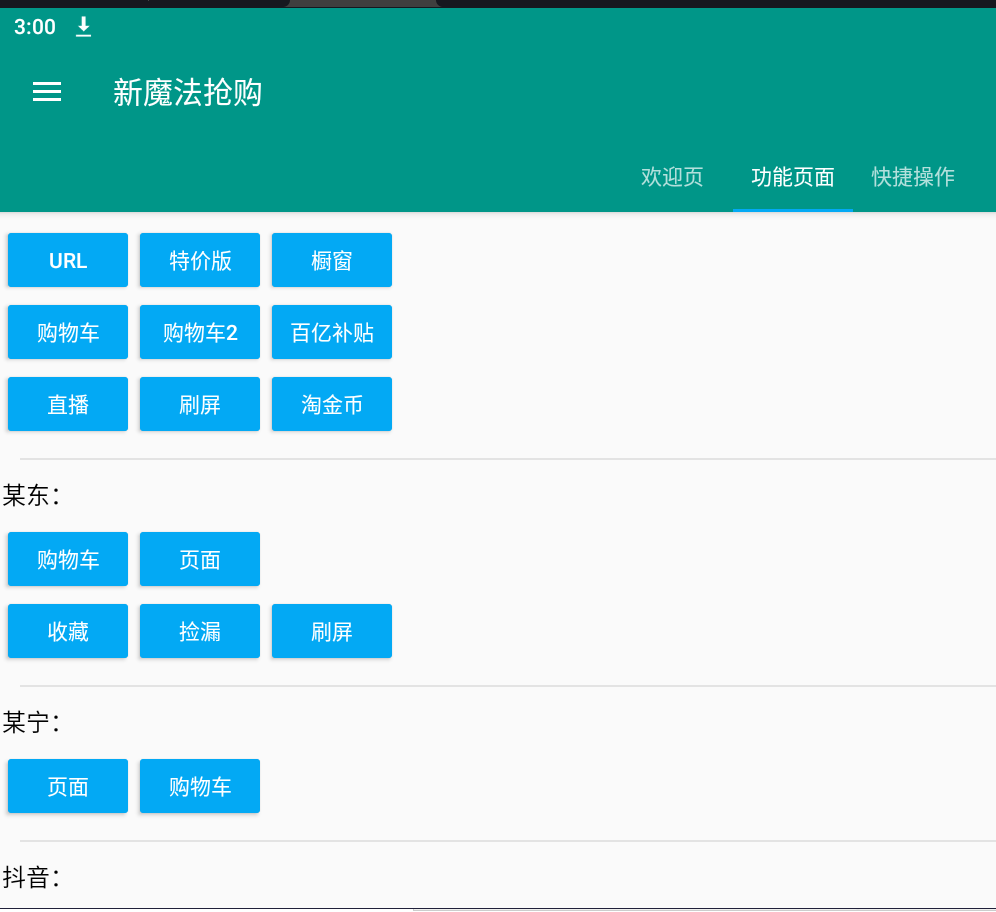
Task: Tap the download icon in status bar
Action: [84, 27]
